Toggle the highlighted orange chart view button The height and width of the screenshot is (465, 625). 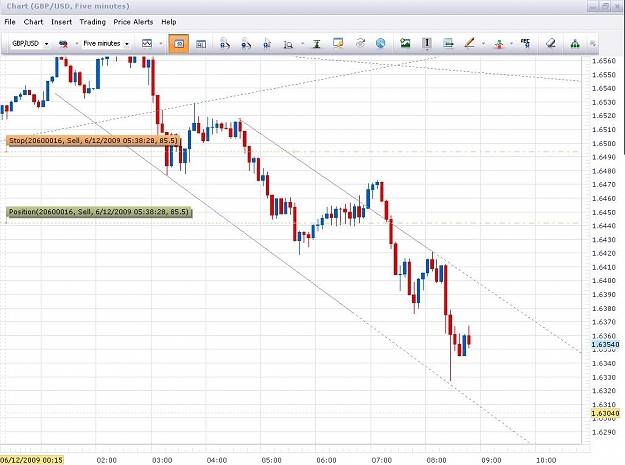179,44
